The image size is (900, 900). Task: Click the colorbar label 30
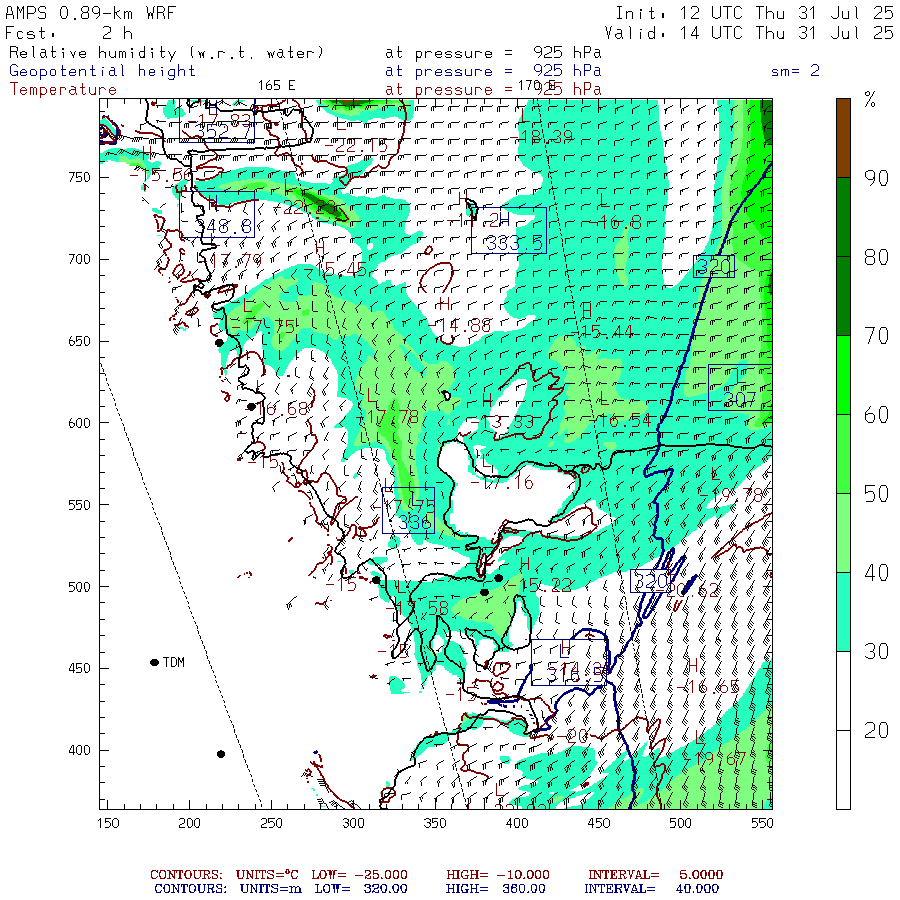(x=876, y=651)
